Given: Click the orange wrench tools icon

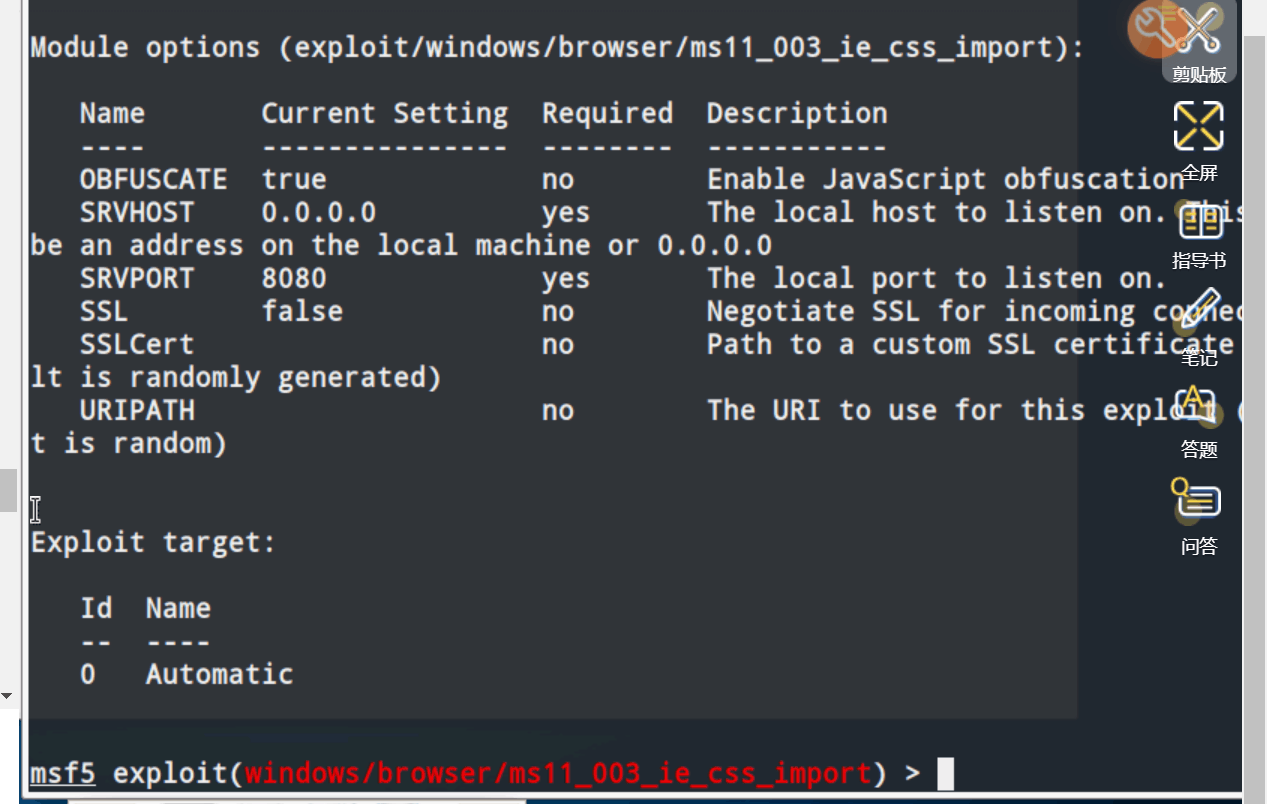Looking at the screenshot, I should click(x=1155, y=28).
